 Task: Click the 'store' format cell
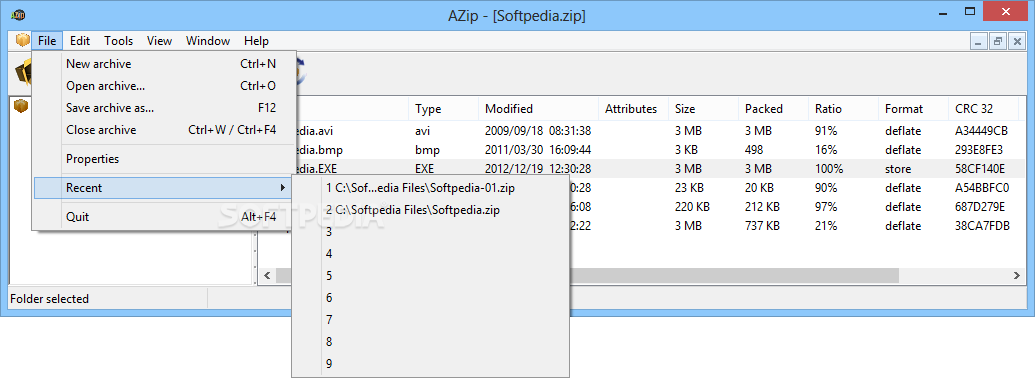coord(898,169)
